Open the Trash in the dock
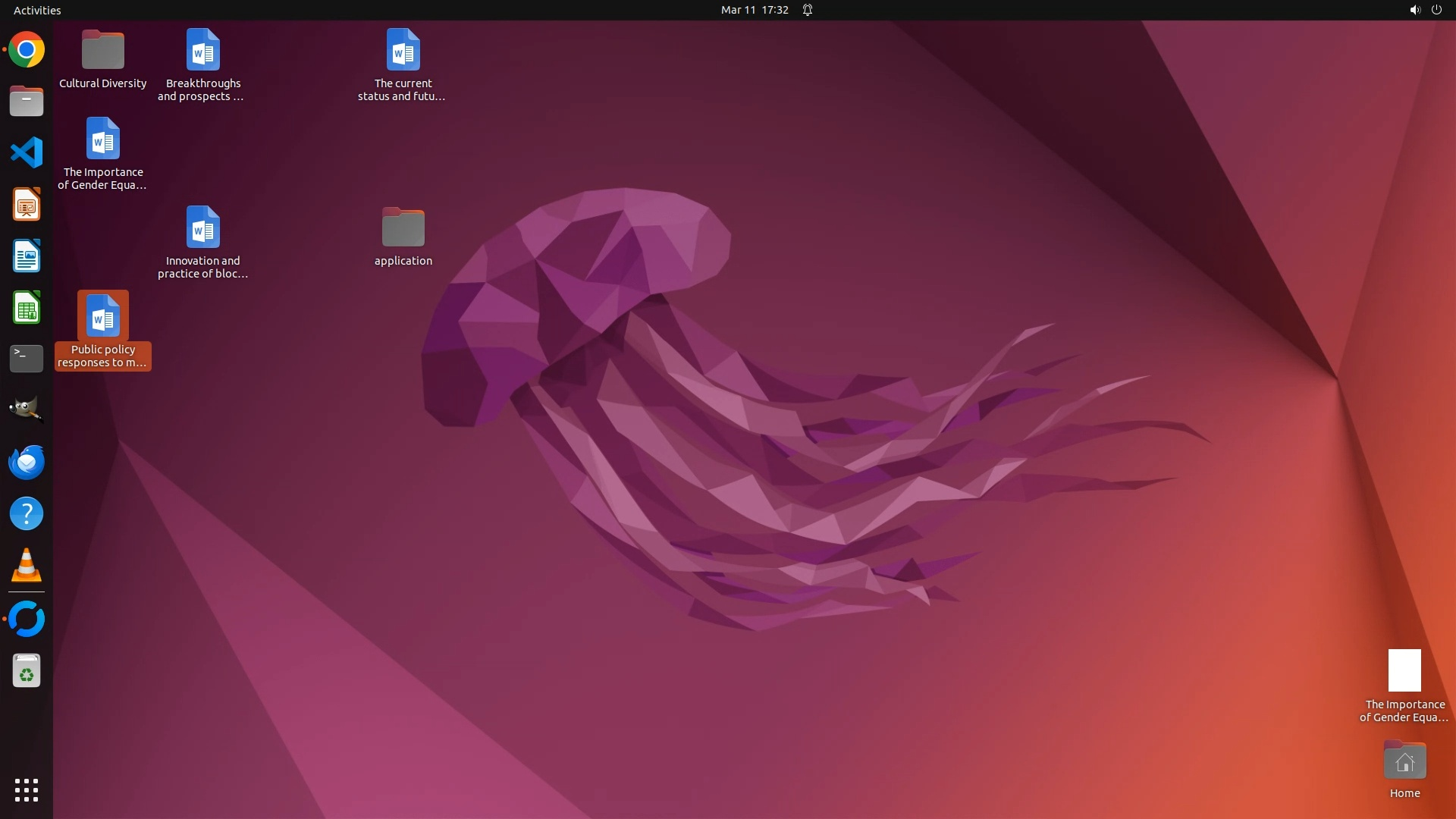The height and width of the screenshot is (819, 1456). (27, 671)
